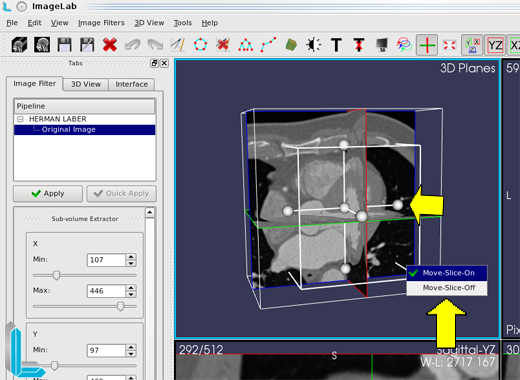Click the undo arrow icon

(132, 45)
